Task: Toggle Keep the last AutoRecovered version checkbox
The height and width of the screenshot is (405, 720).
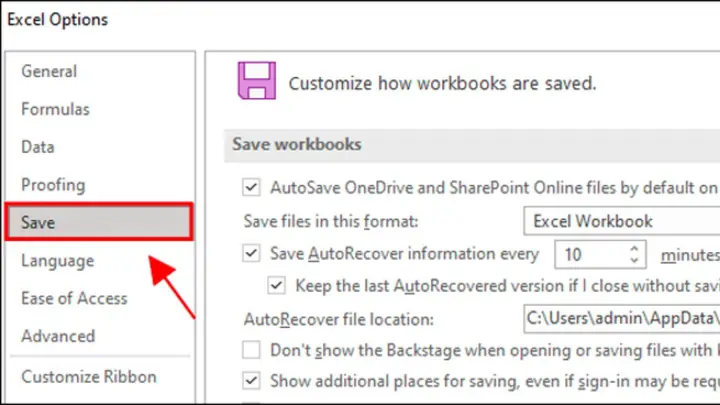Action: pos(276,286)
